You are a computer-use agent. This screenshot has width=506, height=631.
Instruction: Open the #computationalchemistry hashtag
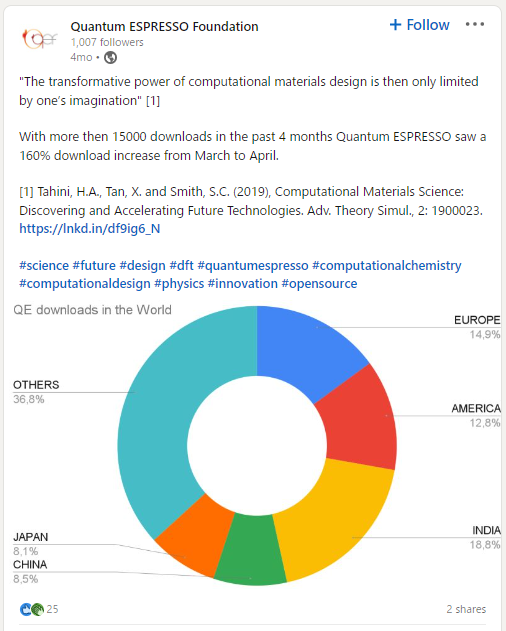click(x=386, y=266)
